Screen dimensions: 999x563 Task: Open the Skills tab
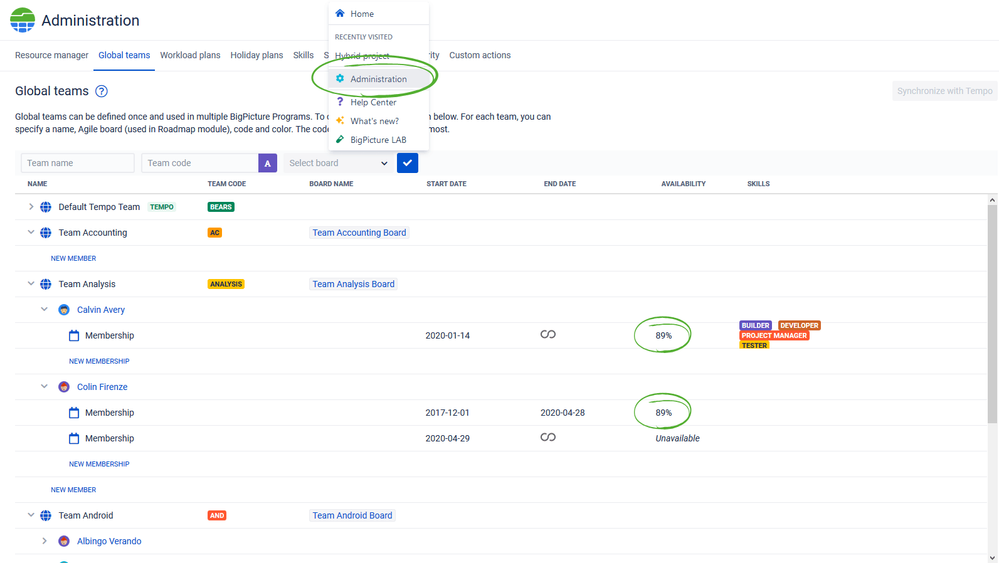pos(303,55)
